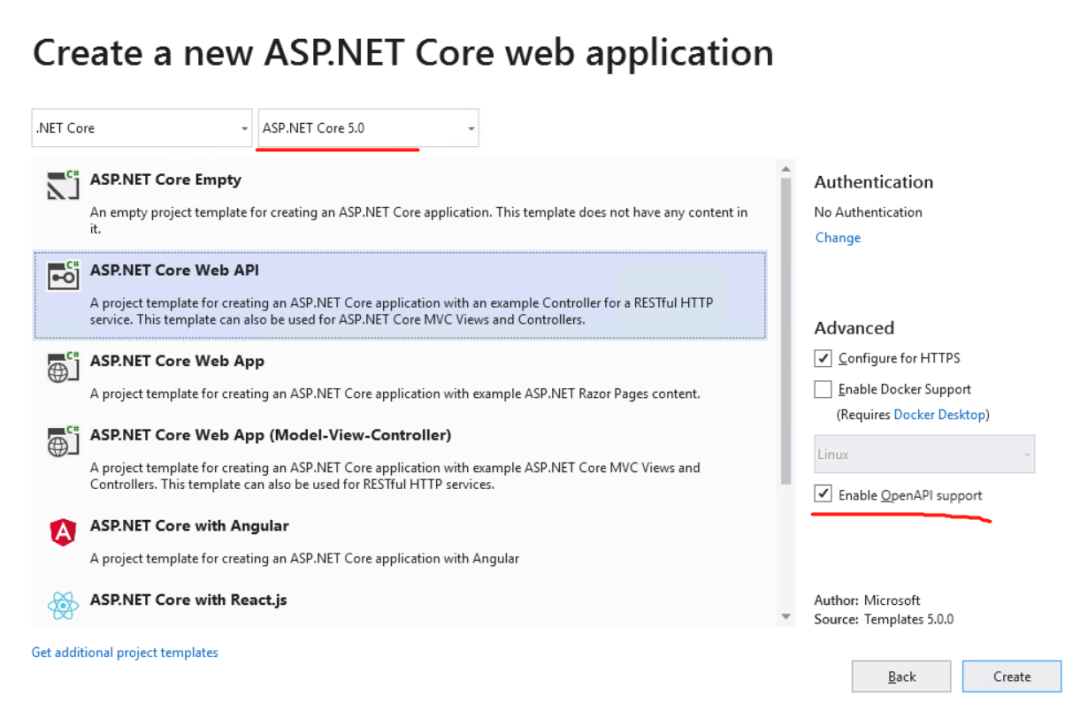This screenshot has height=711, width=1080.
Task: Click the red Angular shield icon
Action: pos(63,532)
